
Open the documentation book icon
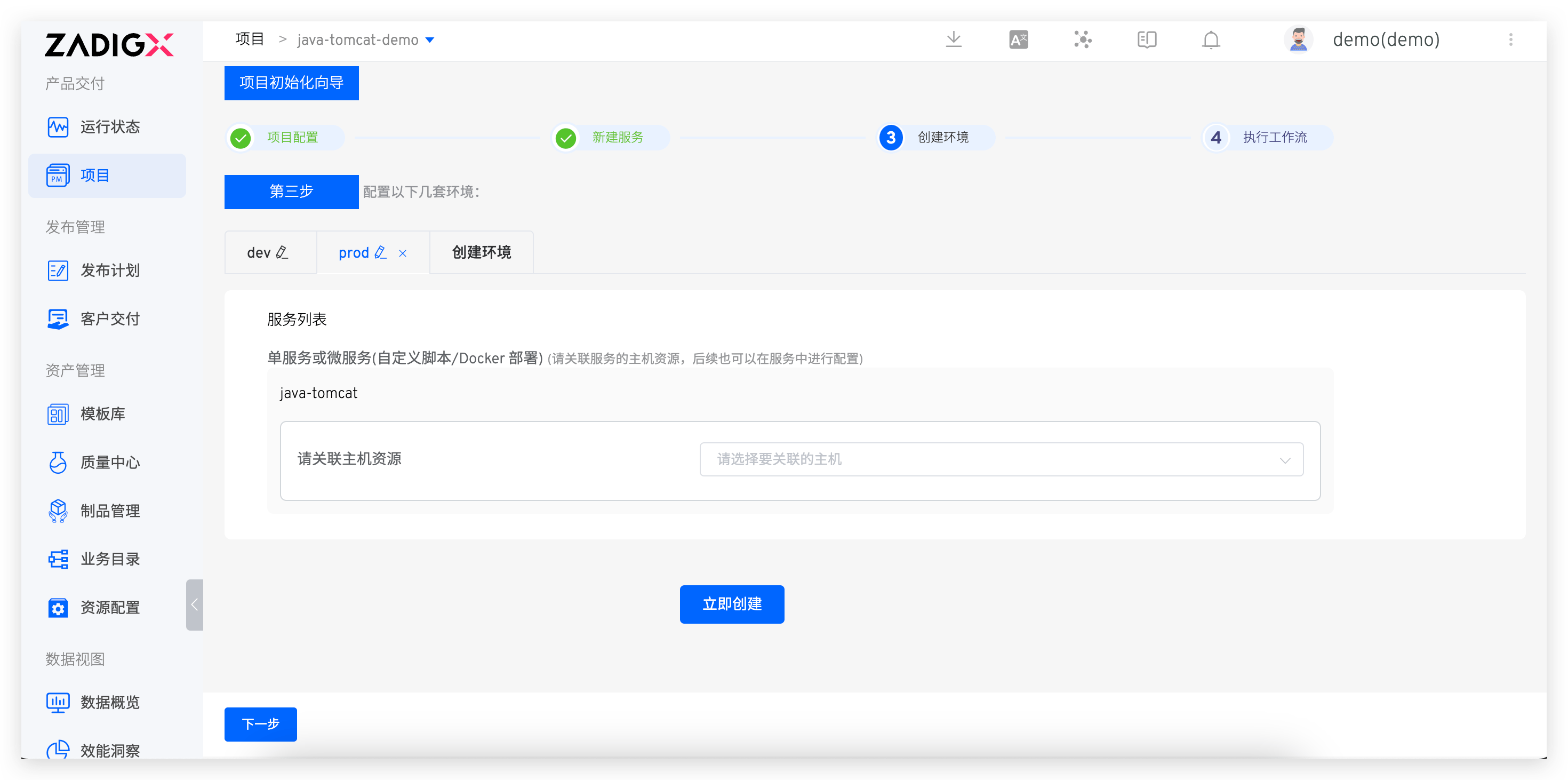pyautogui.click(x=1147, y=39)
